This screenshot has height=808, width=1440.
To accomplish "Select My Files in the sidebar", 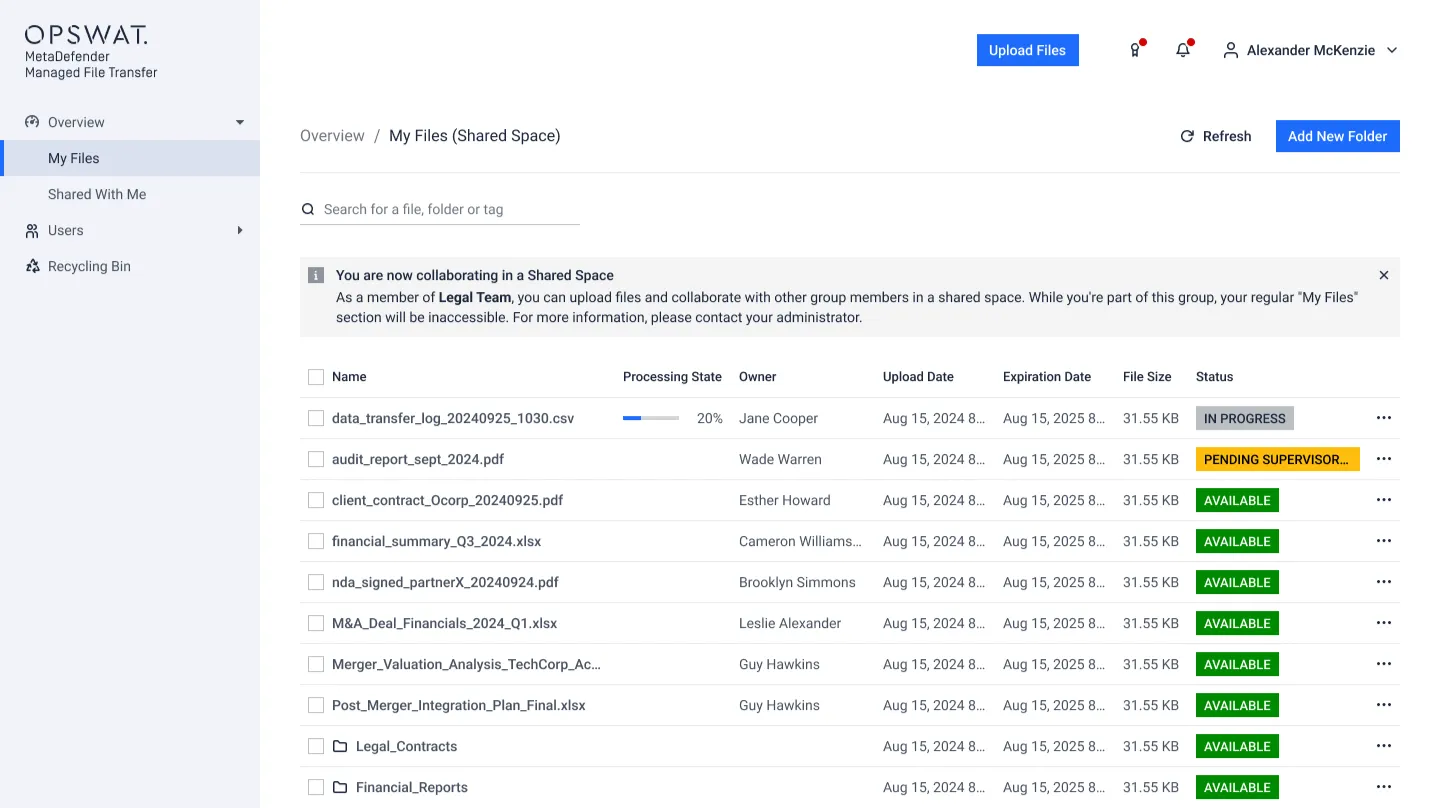I will [74, 158].
